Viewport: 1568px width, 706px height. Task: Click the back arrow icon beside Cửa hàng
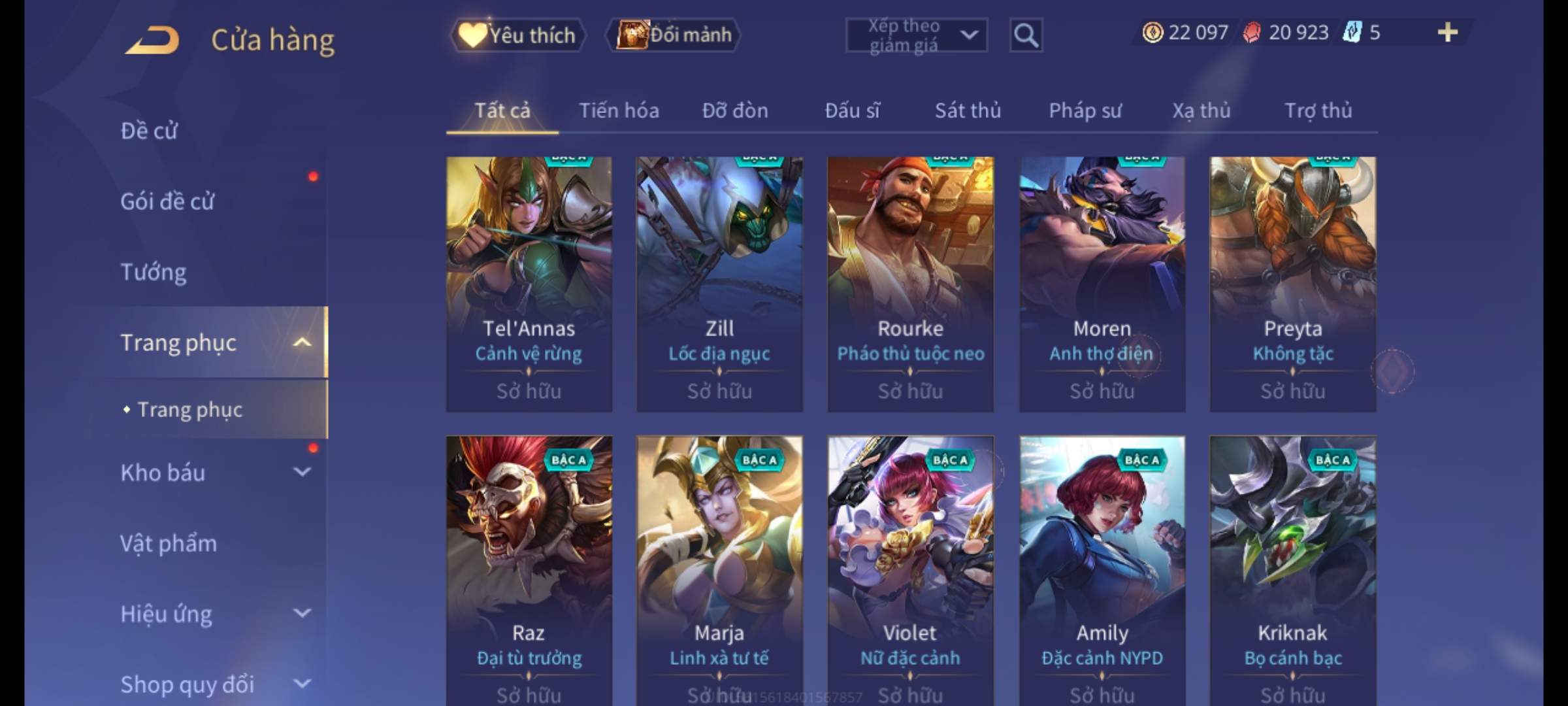[x=153, y=40]
